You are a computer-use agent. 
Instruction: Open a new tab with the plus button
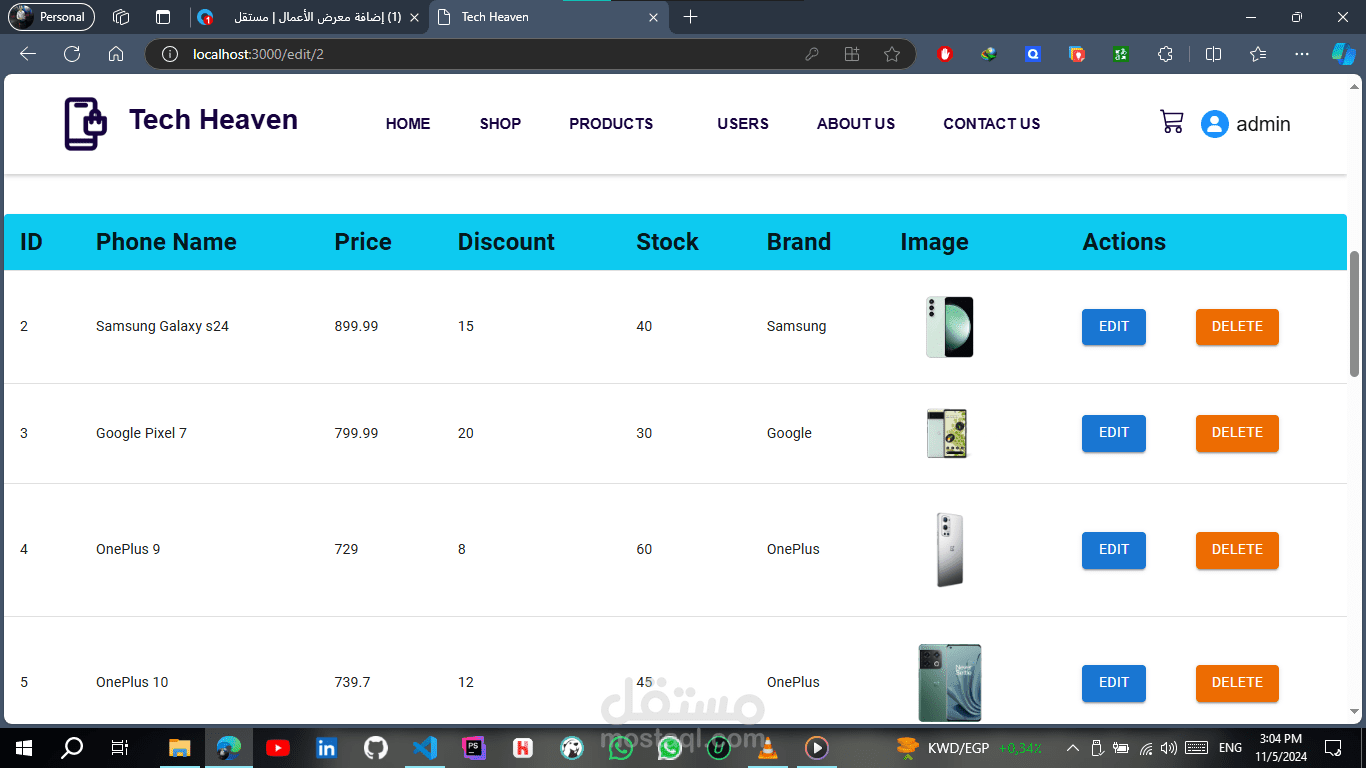[x=690, y=17]
